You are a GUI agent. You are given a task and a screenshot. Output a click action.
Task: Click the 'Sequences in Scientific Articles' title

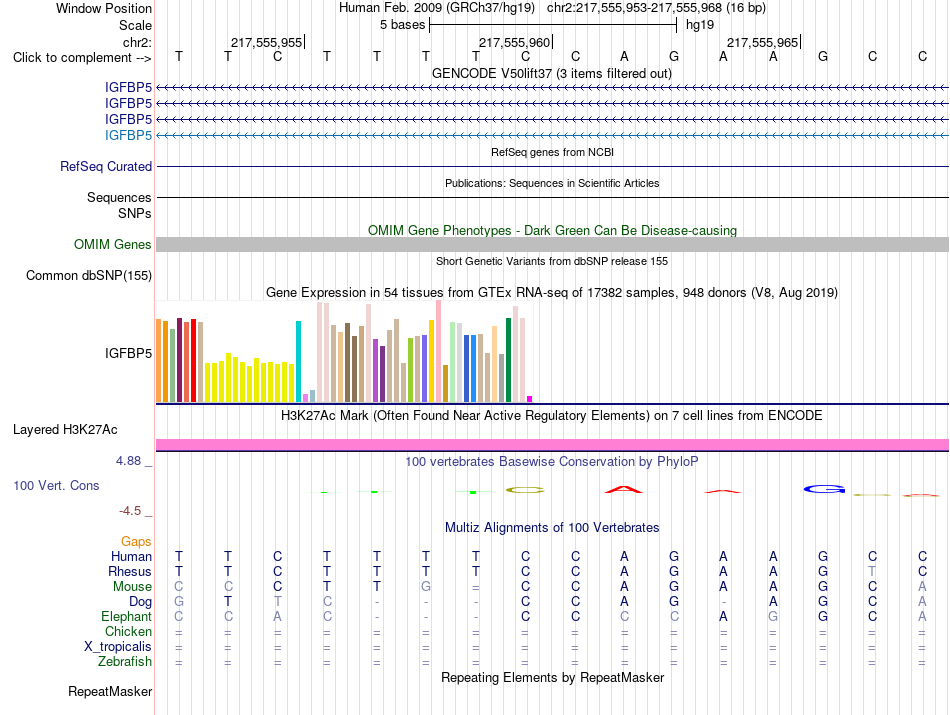(552, 183)
